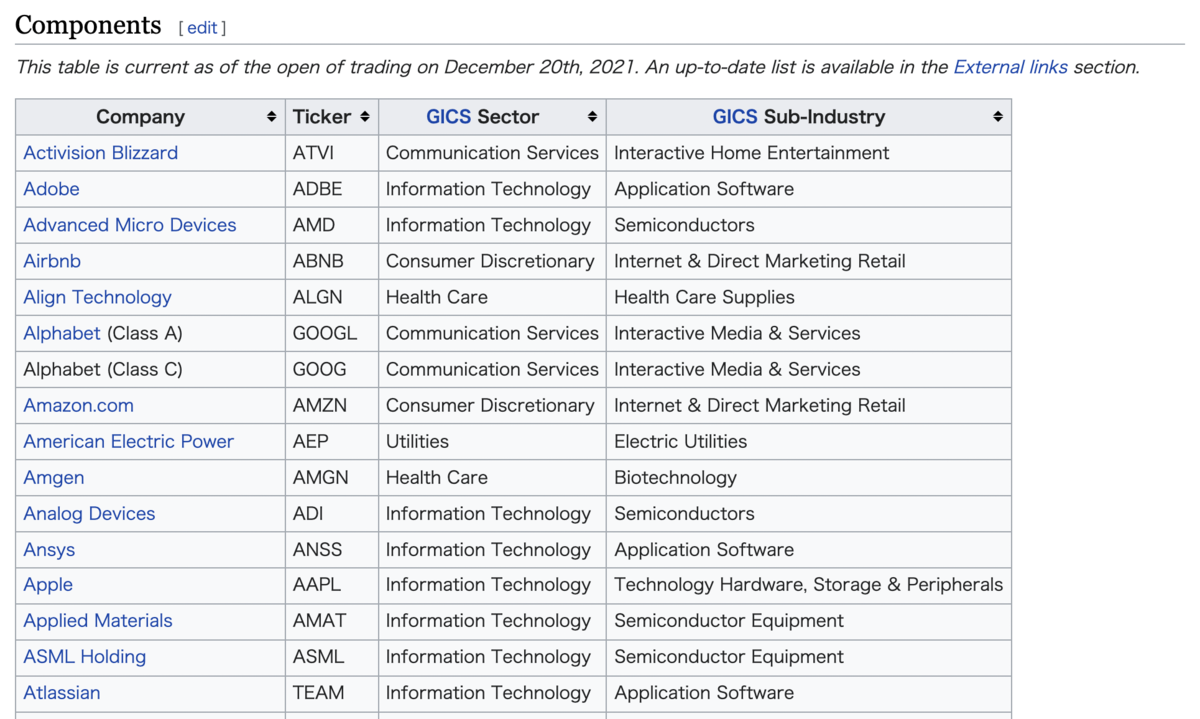The width and height of the screenshot is (1200, 719).
Task: Select ticker AMZN cell
Action: (x=332, y=405)
